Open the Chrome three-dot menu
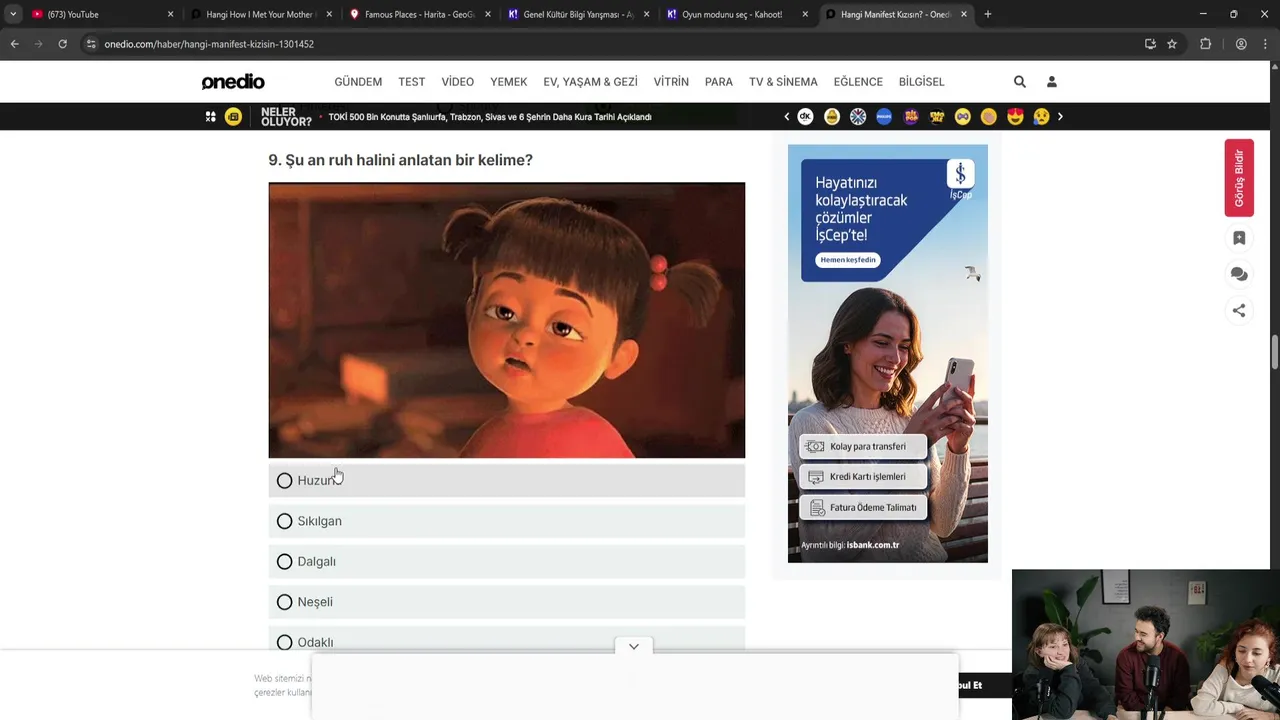The width and height of the screenshot is (1280, 720). pos(1265,44)
